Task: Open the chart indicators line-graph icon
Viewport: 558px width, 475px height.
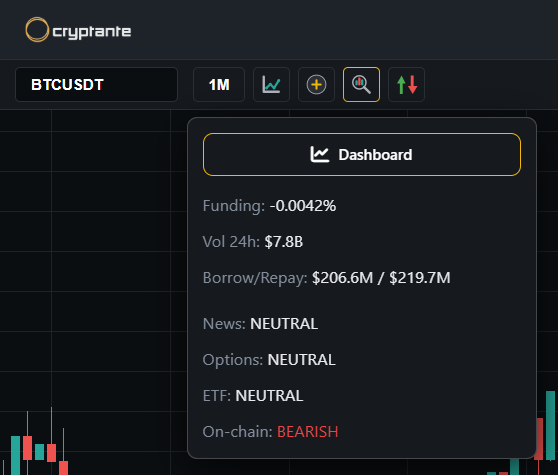Action: pyautogui.click(x=271, y=85)
